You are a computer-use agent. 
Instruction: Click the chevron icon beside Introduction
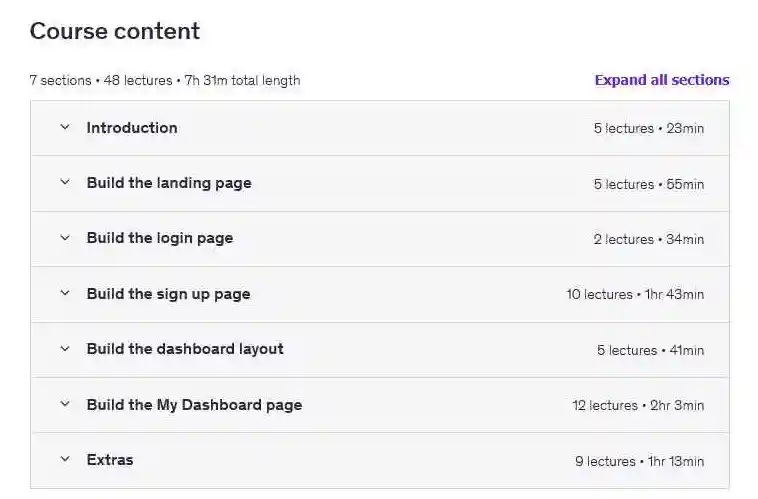pyautogui.click(x=65, y=128)
